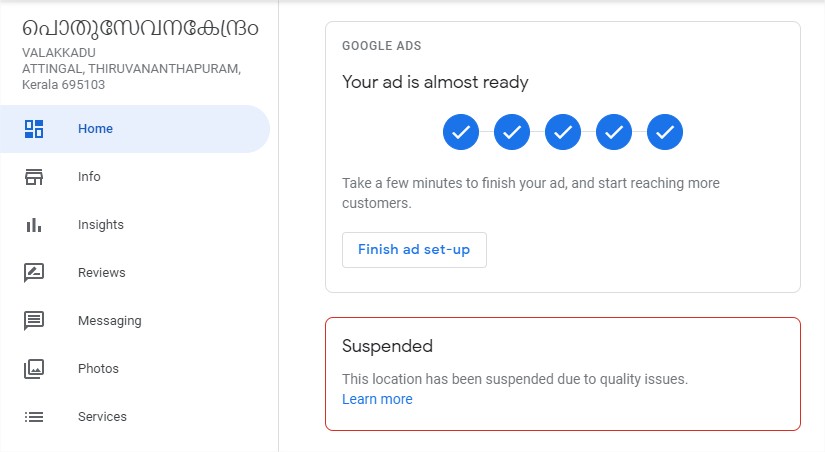Open Messaging from the sidebar

tap(109, 321)
